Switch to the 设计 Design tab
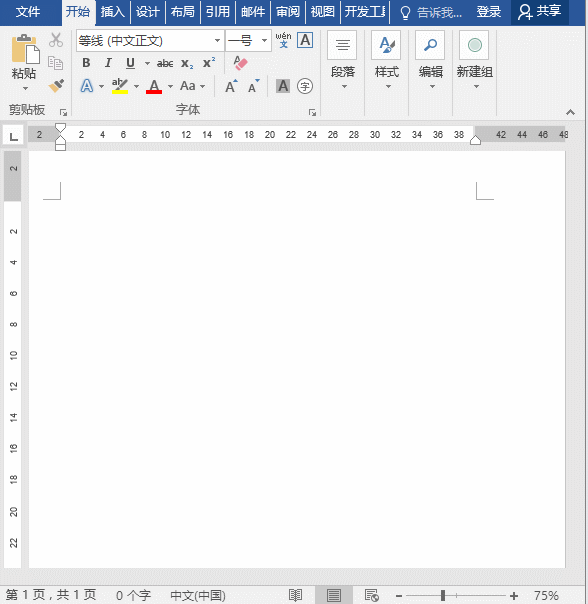The width and height of the screenshot is (588, 604). tap(148, 12)
